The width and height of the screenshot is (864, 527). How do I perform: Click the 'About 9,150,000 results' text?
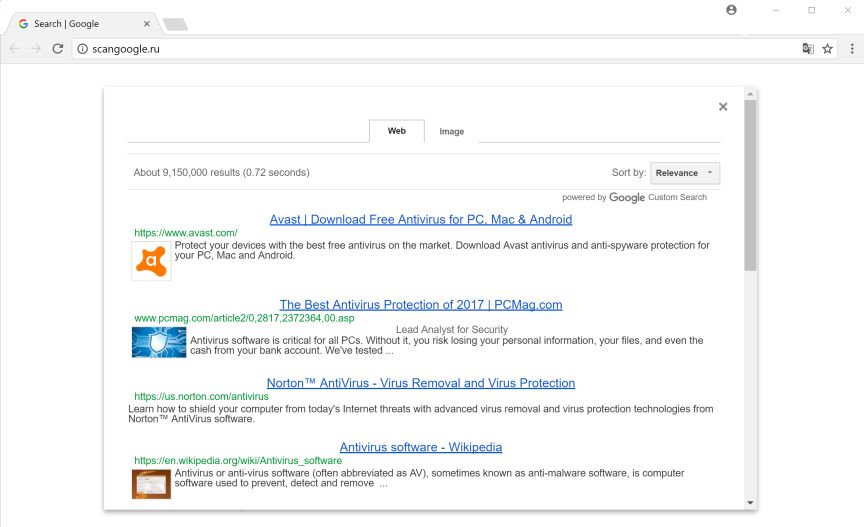[222, 173]
